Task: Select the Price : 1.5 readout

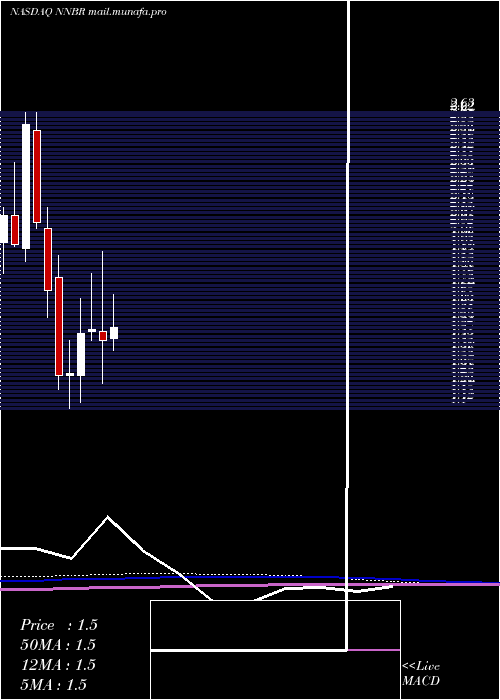Action: 58,625
